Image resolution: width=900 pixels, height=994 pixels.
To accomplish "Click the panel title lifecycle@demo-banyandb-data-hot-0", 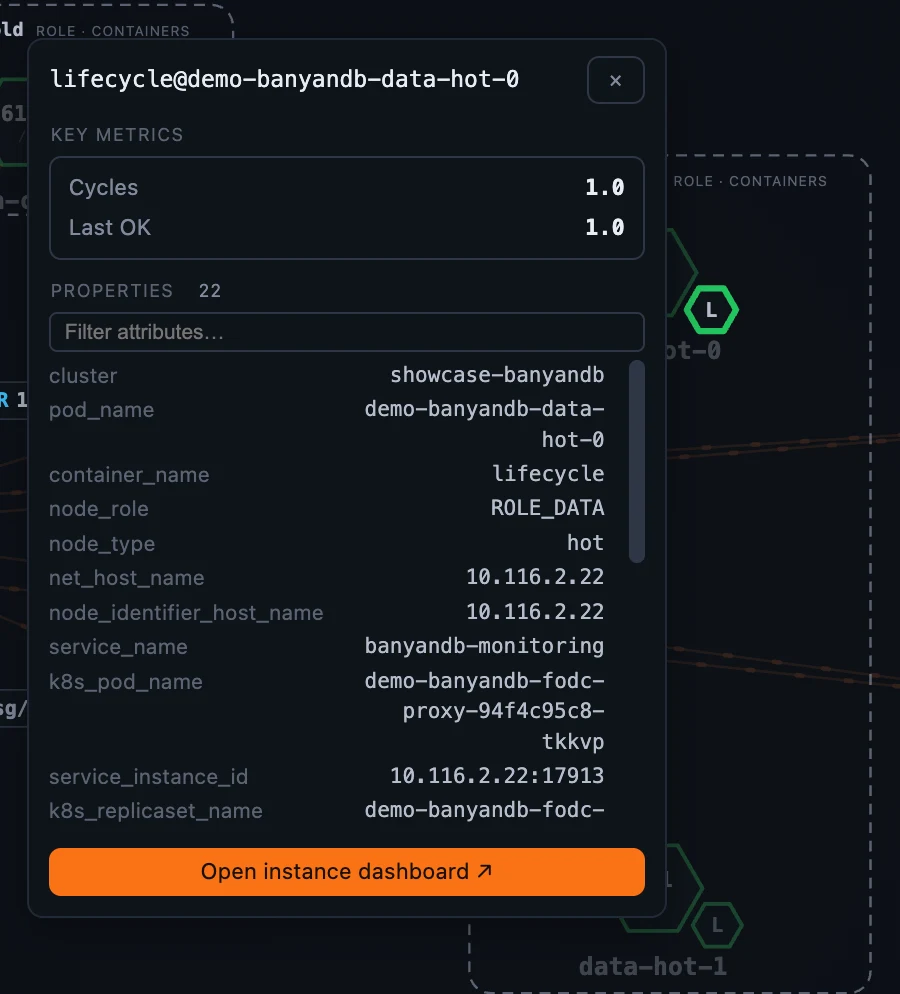I will [x=285, y=79].
